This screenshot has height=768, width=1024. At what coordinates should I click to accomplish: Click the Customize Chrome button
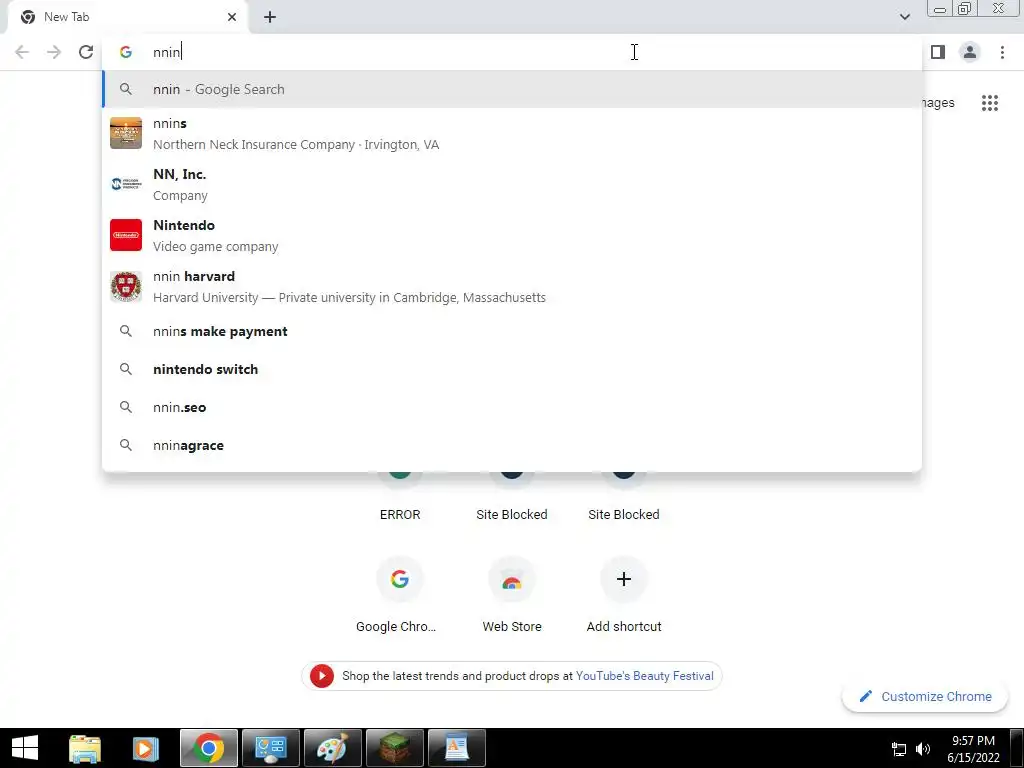925,696
